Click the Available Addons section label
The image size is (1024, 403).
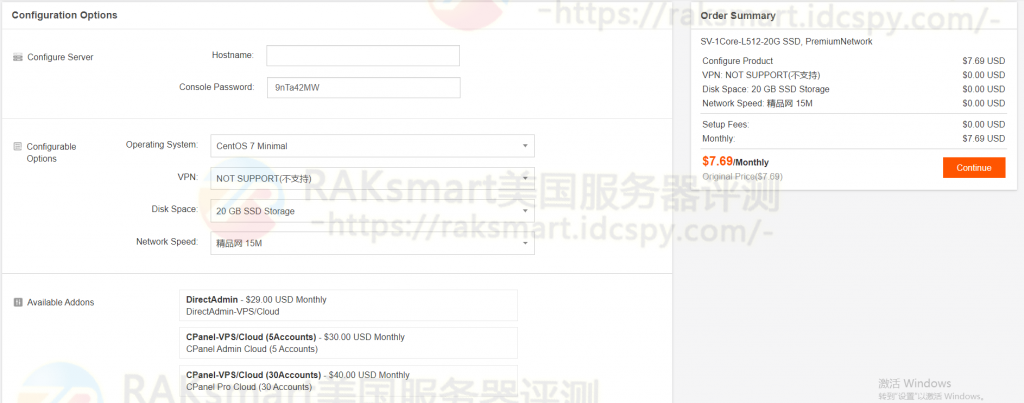pos(61,302)
